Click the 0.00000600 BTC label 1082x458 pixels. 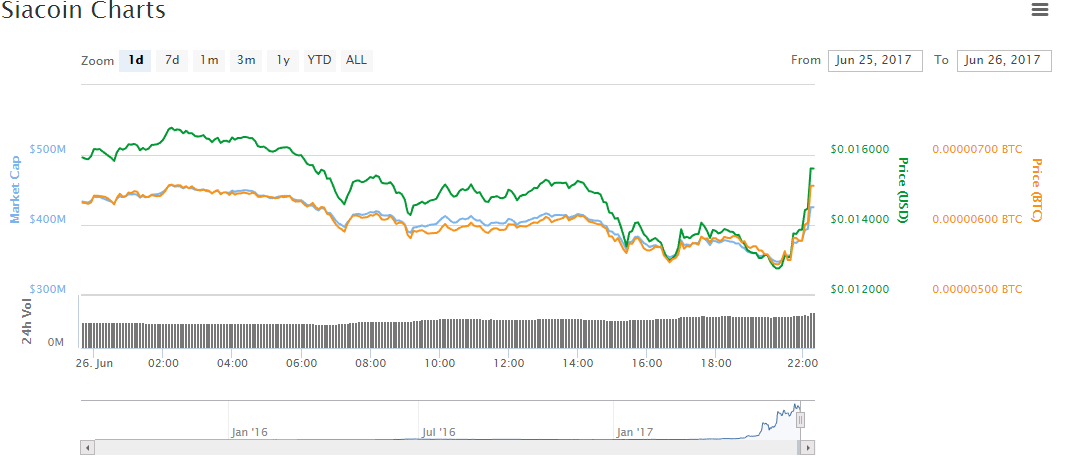pos(977,219)
